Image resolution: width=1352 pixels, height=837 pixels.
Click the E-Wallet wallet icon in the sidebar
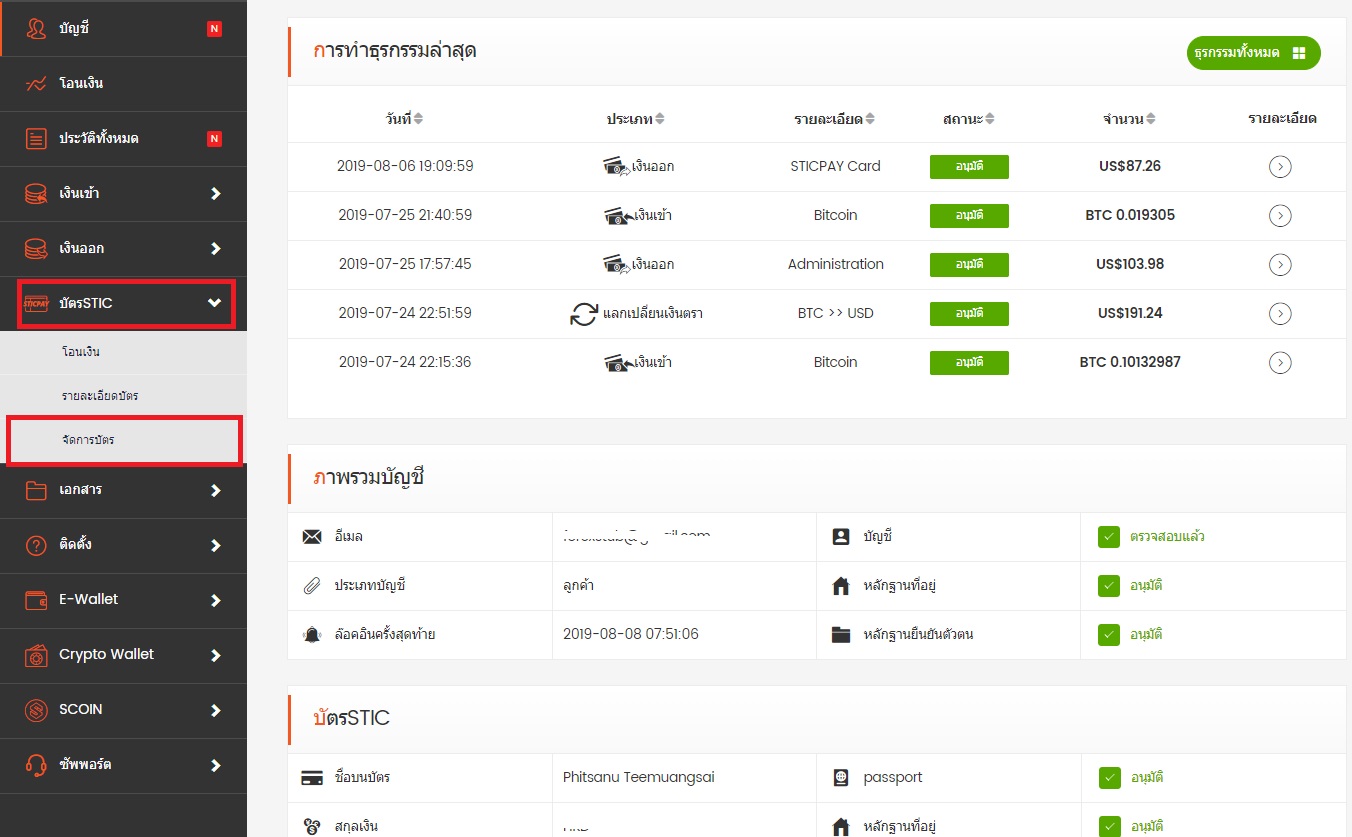36,600
